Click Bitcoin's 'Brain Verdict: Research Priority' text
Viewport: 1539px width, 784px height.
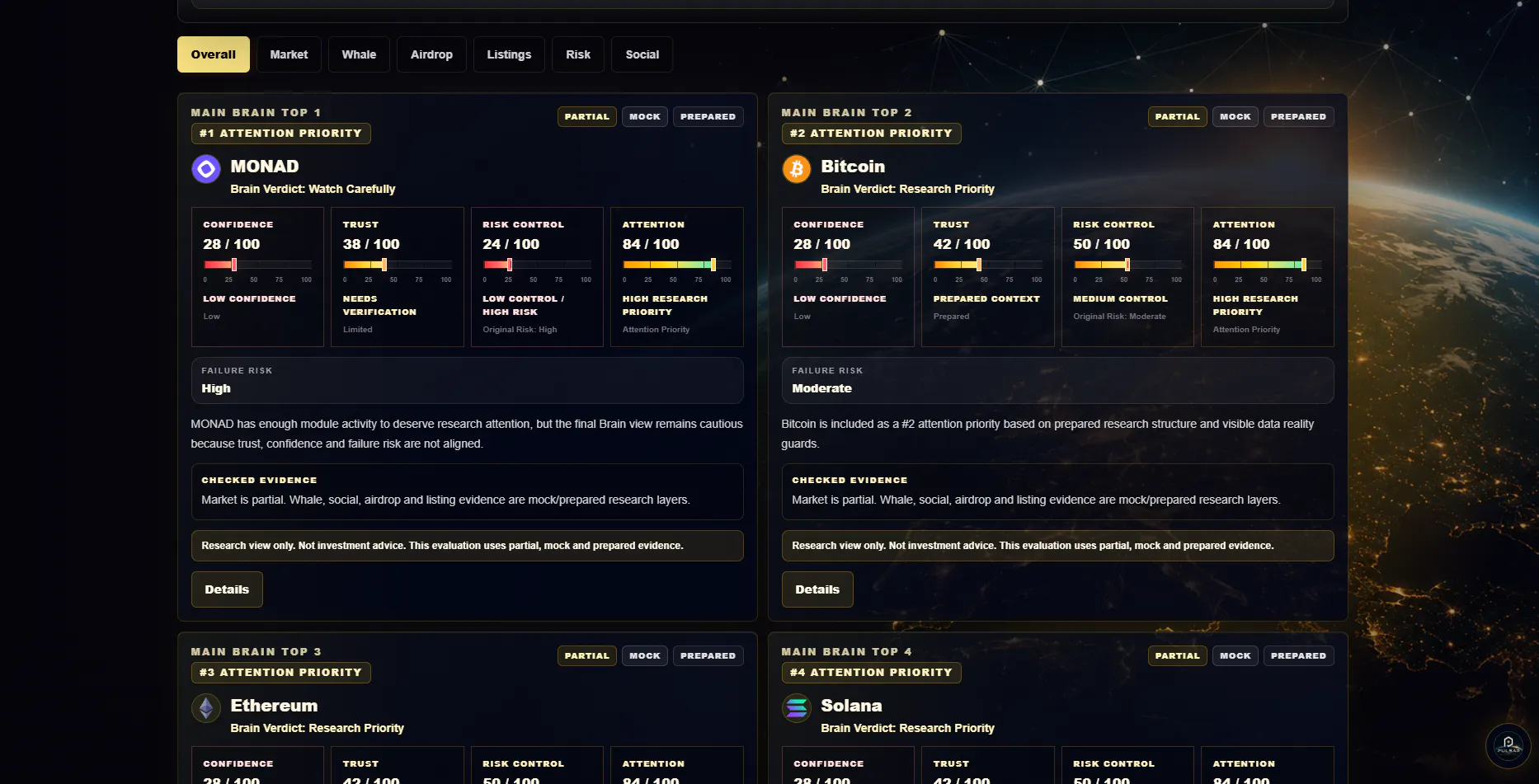click(907, 189)
